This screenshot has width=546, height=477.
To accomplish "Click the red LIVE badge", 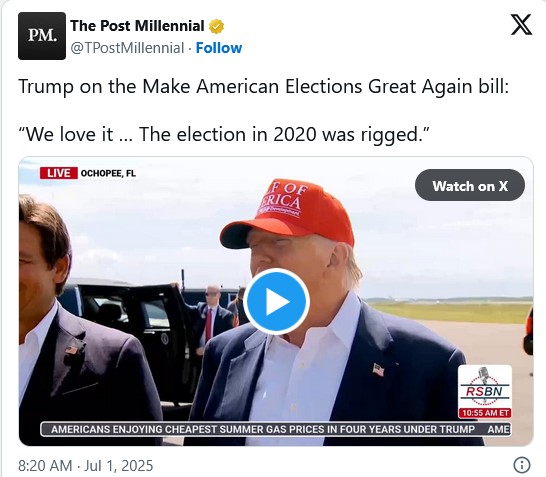I will tap(58, 173).
